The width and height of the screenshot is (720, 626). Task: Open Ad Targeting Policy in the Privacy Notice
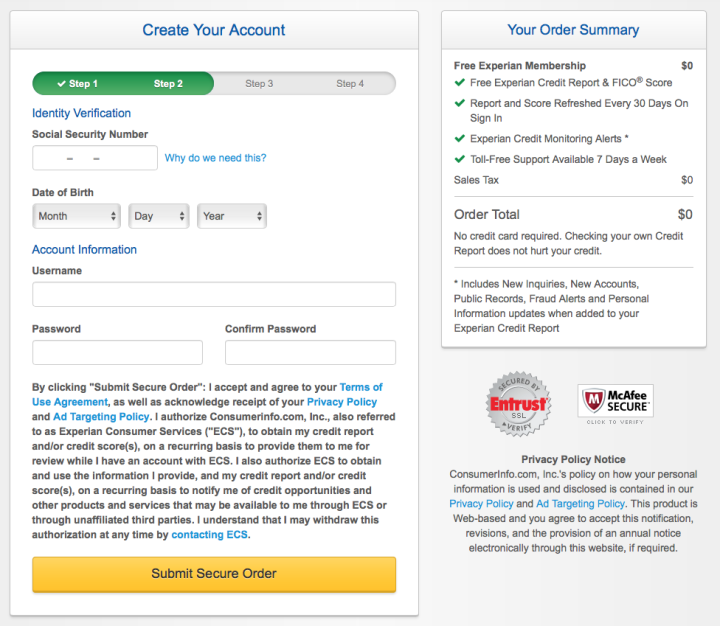click(577, 504)
